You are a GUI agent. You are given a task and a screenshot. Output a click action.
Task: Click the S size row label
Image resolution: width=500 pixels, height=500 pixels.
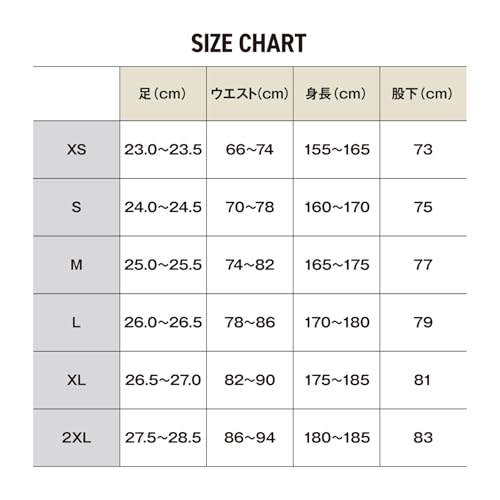[76, 207]
